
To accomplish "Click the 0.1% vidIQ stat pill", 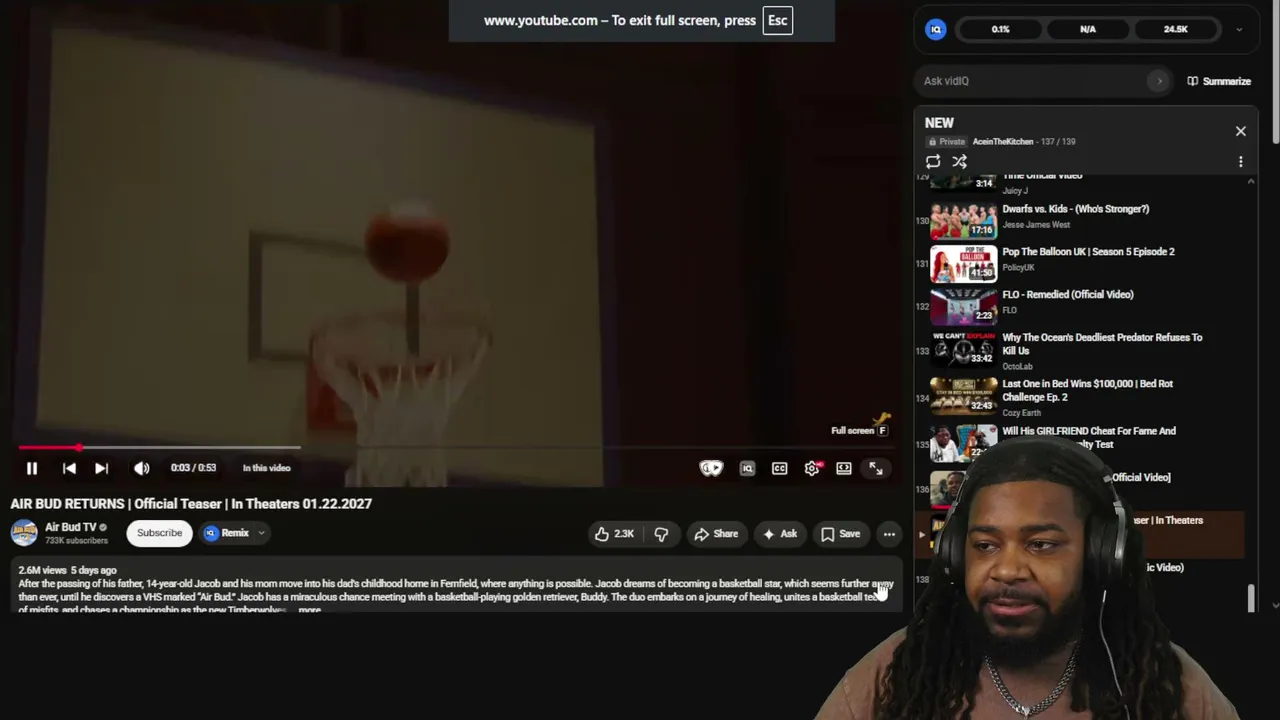I will [1001, 29].
